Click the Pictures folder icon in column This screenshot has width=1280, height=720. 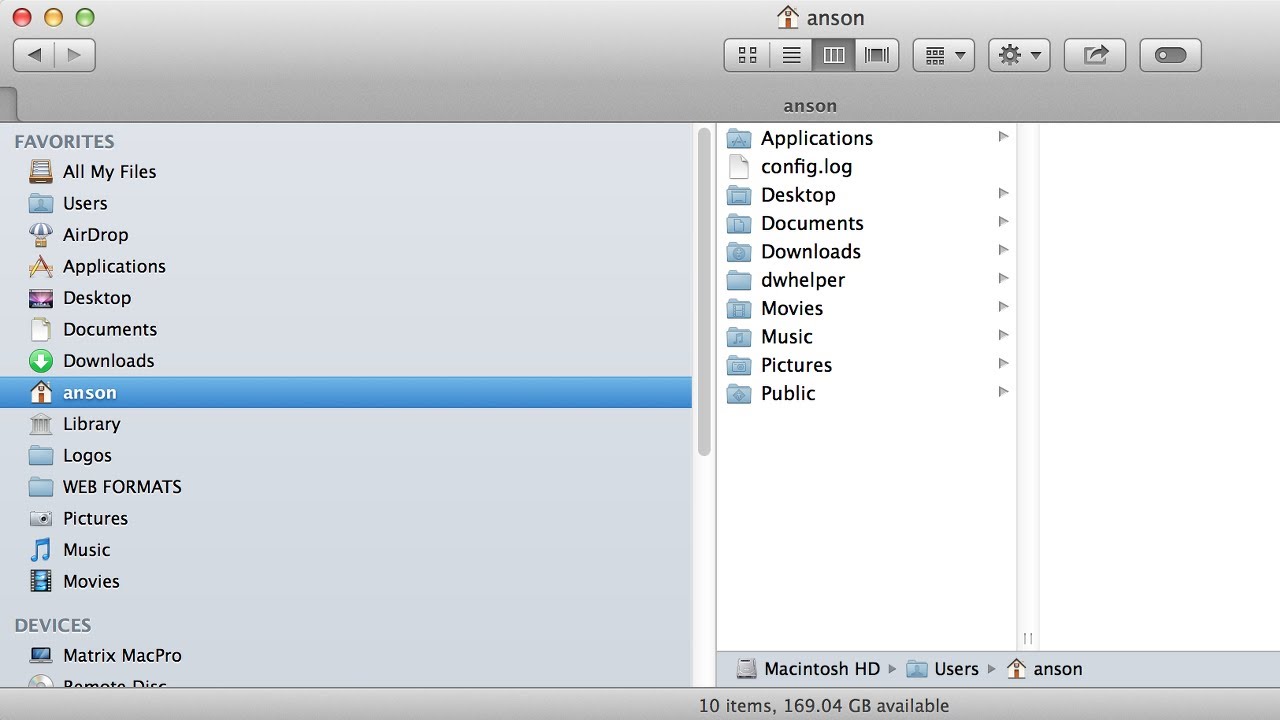click(x=739, y=365)
